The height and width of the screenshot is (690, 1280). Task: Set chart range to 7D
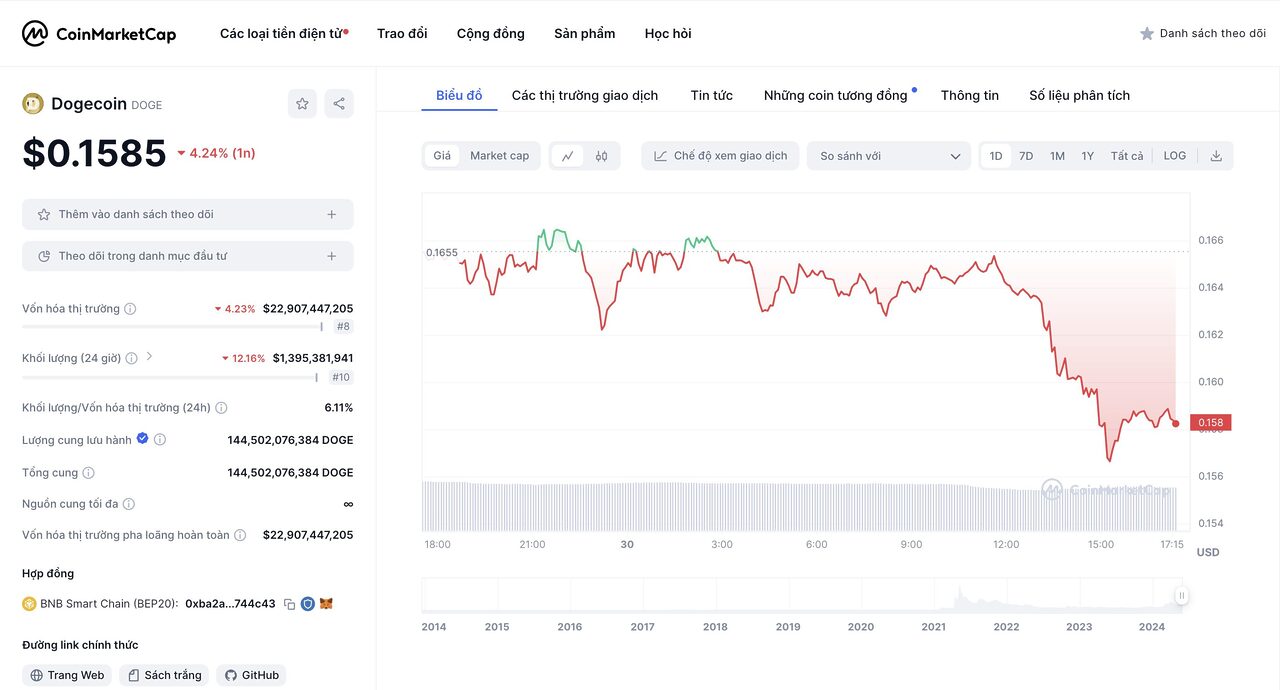pos(1026,156)
